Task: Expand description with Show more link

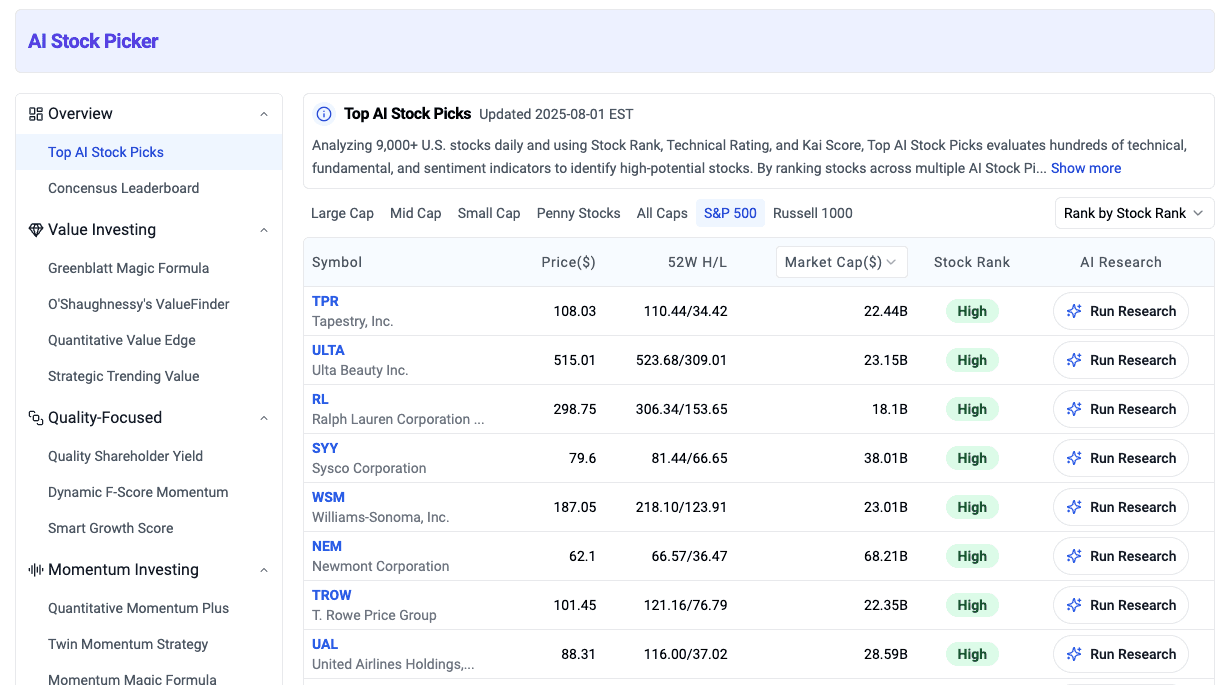Action: coord(1085,168)
